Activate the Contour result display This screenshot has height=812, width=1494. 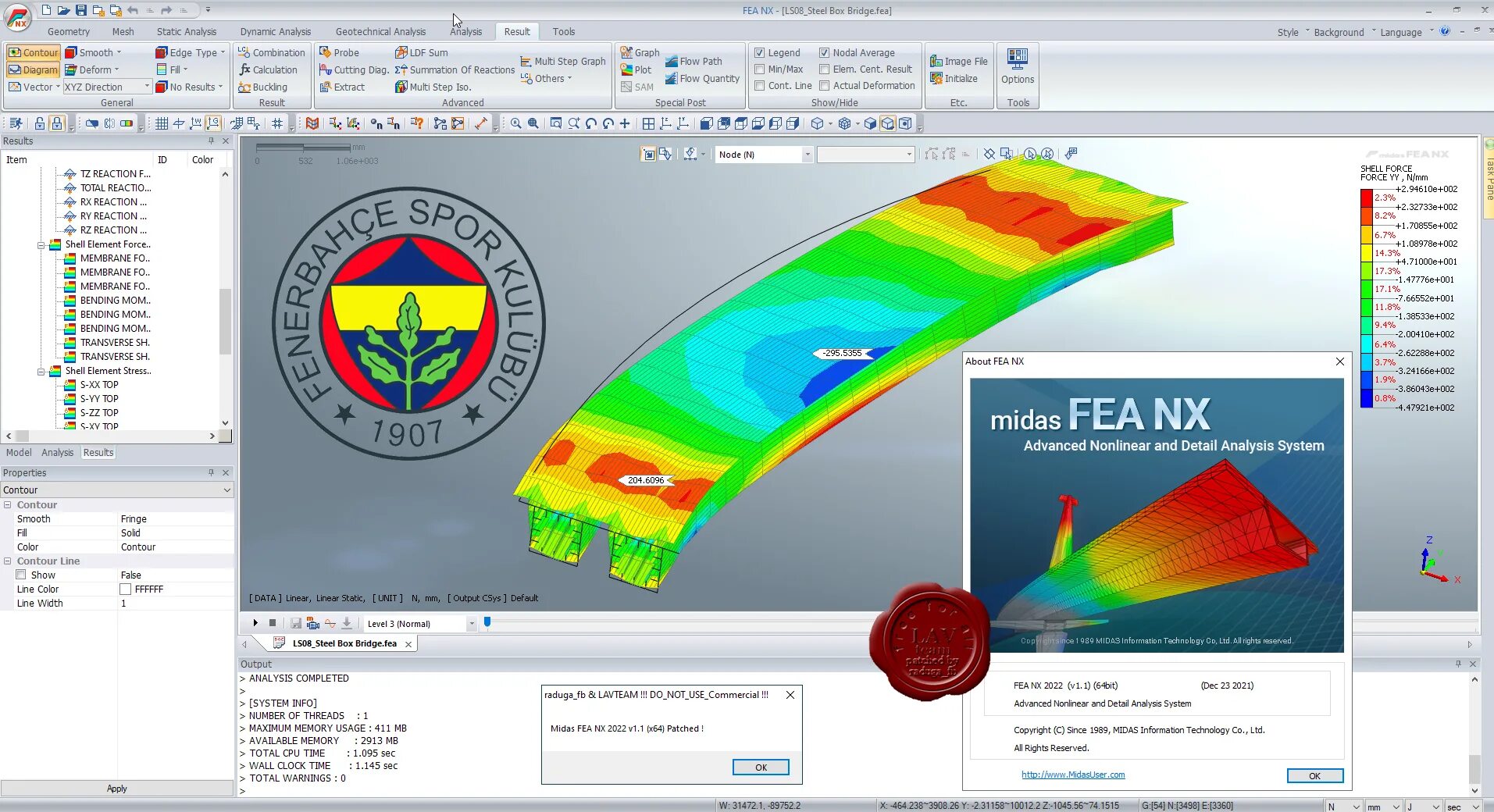33,52
